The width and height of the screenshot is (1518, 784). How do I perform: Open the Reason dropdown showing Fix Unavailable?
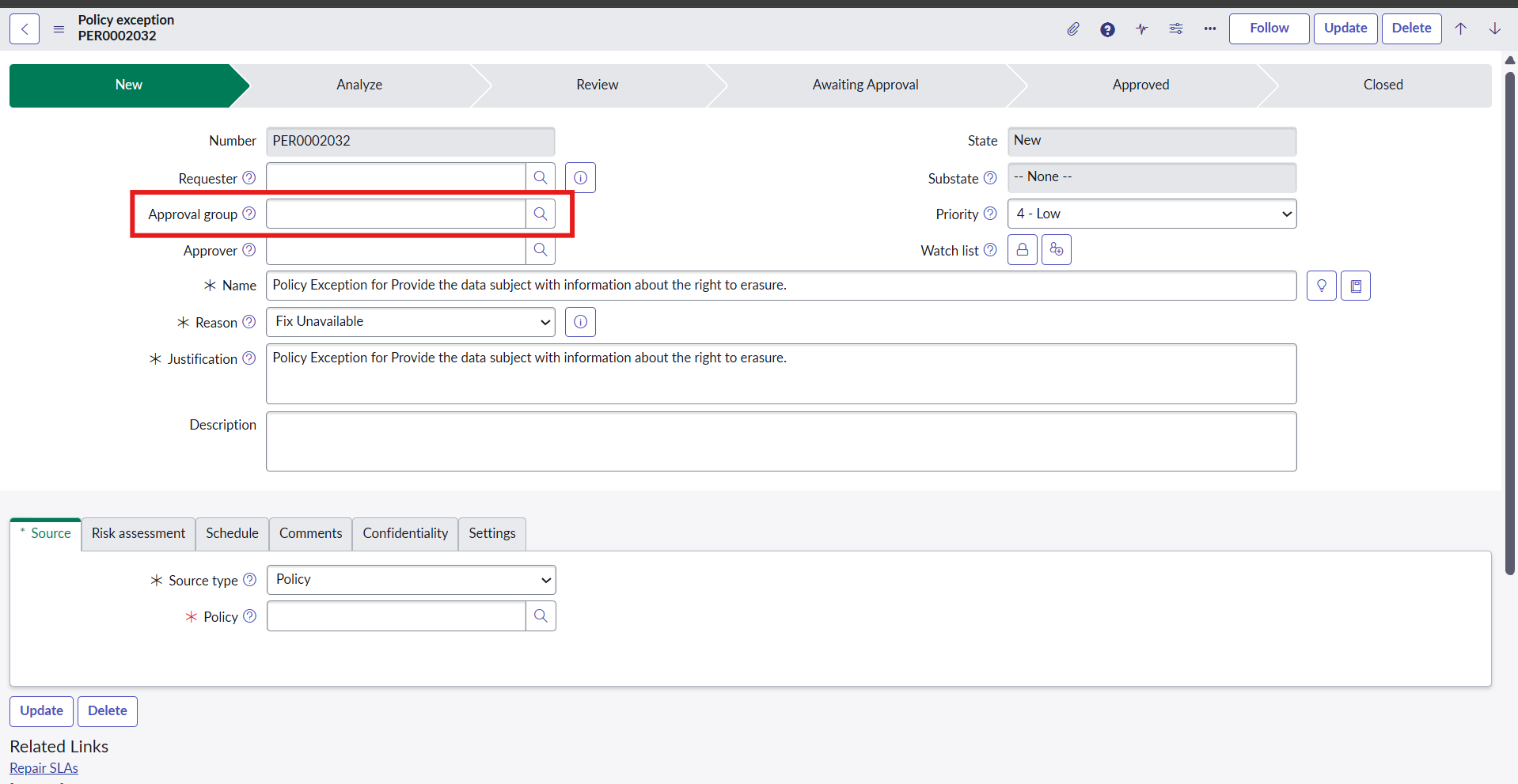point(411,322)
